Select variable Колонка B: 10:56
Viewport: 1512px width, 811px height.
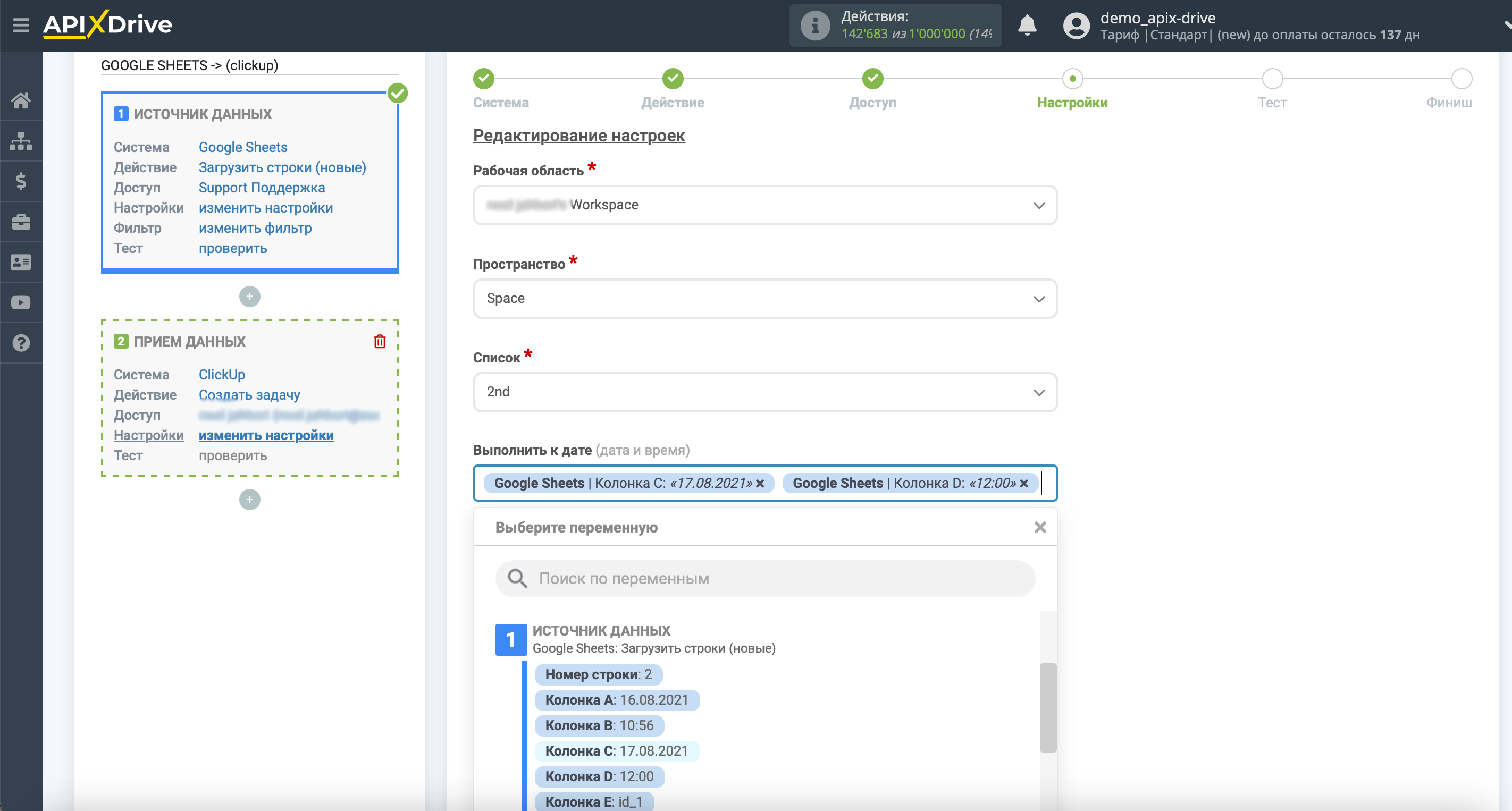click(x=599, y=725)
